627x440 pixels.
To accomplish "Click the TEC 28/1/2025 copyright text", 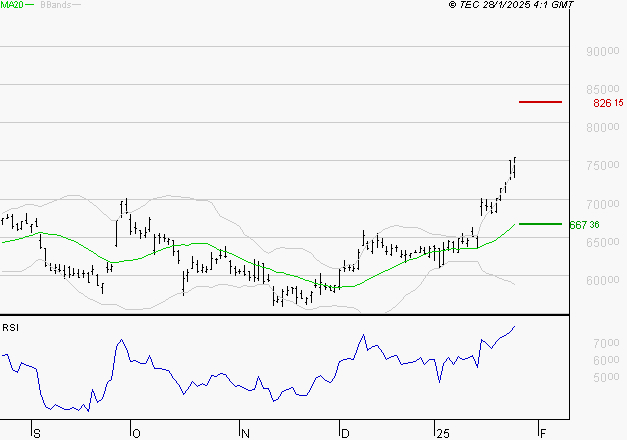I will [511, 5].
